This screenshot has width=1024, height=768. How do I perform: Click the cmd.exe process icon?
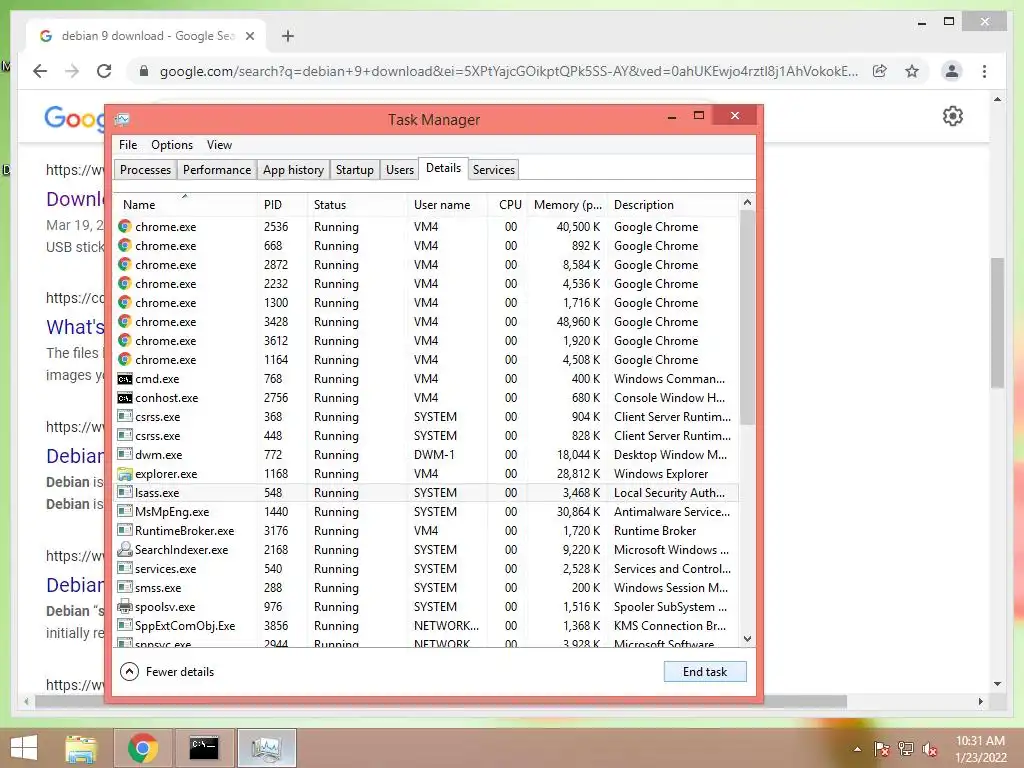click(x=124, y=379)
